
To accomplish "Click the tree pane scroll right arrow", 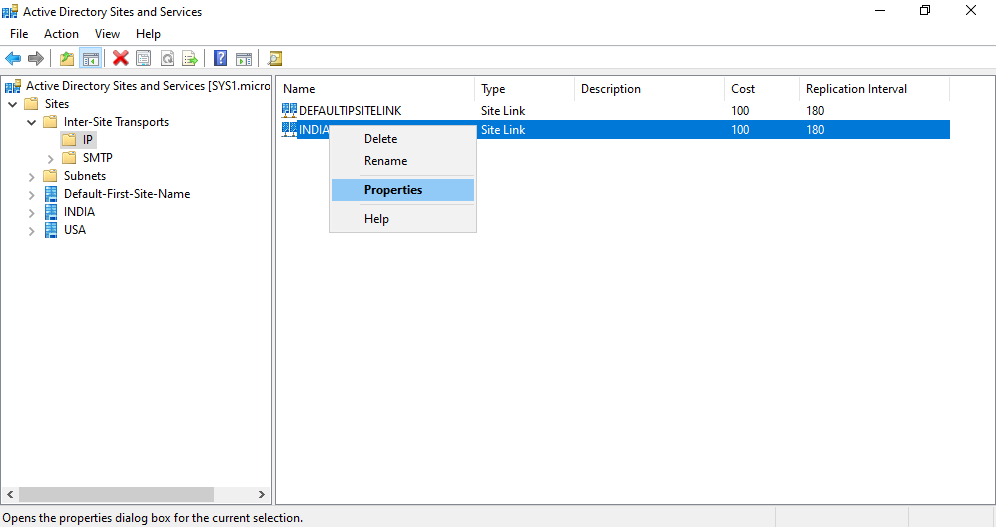I will coord(262,494).
